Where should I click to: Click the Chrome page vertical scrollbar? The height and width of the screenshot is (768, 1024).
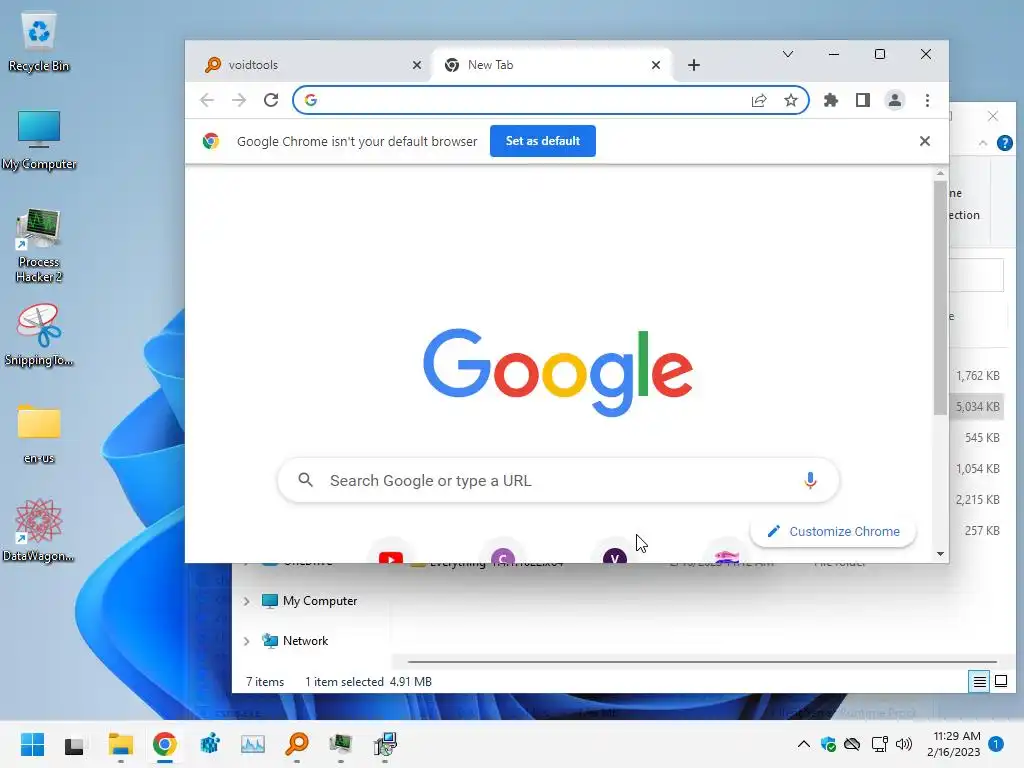[x=940, y=297]
